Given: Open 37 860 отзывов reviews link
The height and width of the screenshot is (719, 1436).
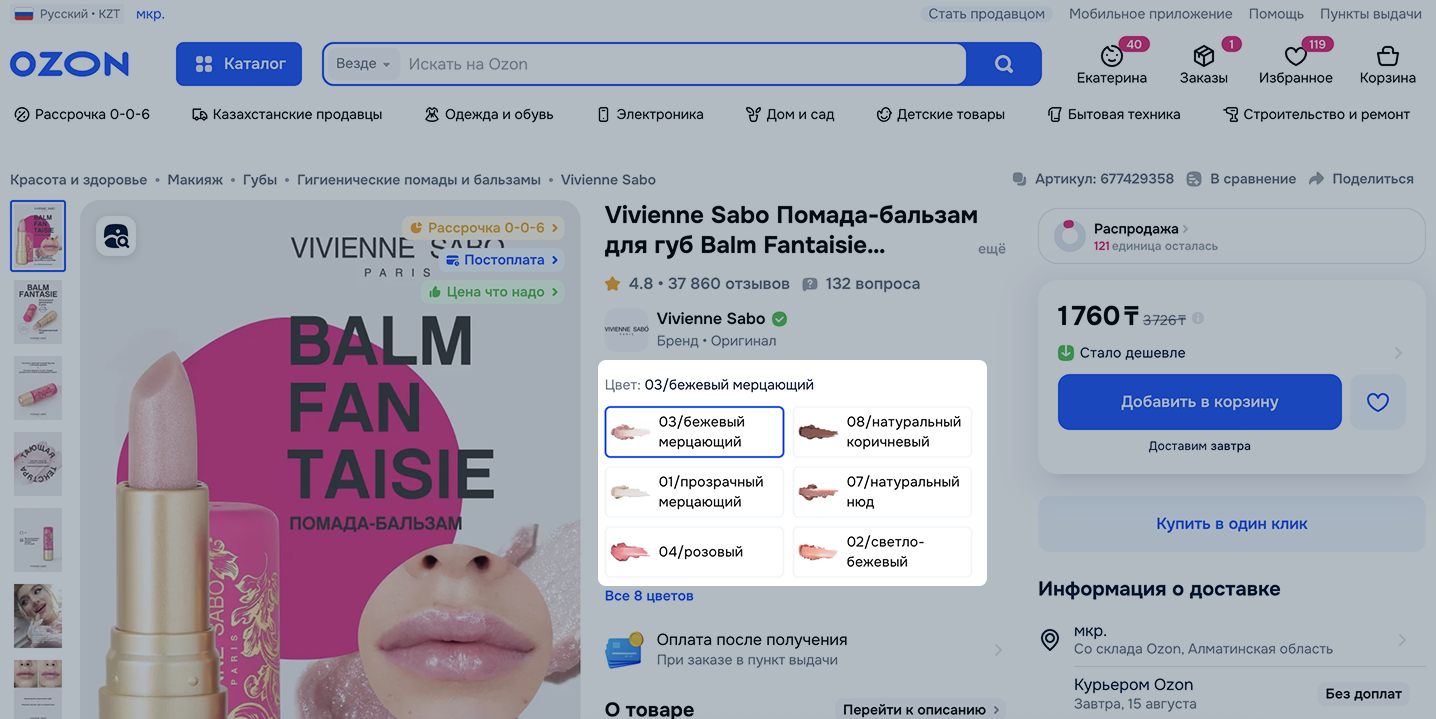Looking at the screenshot, I should 727,284.
